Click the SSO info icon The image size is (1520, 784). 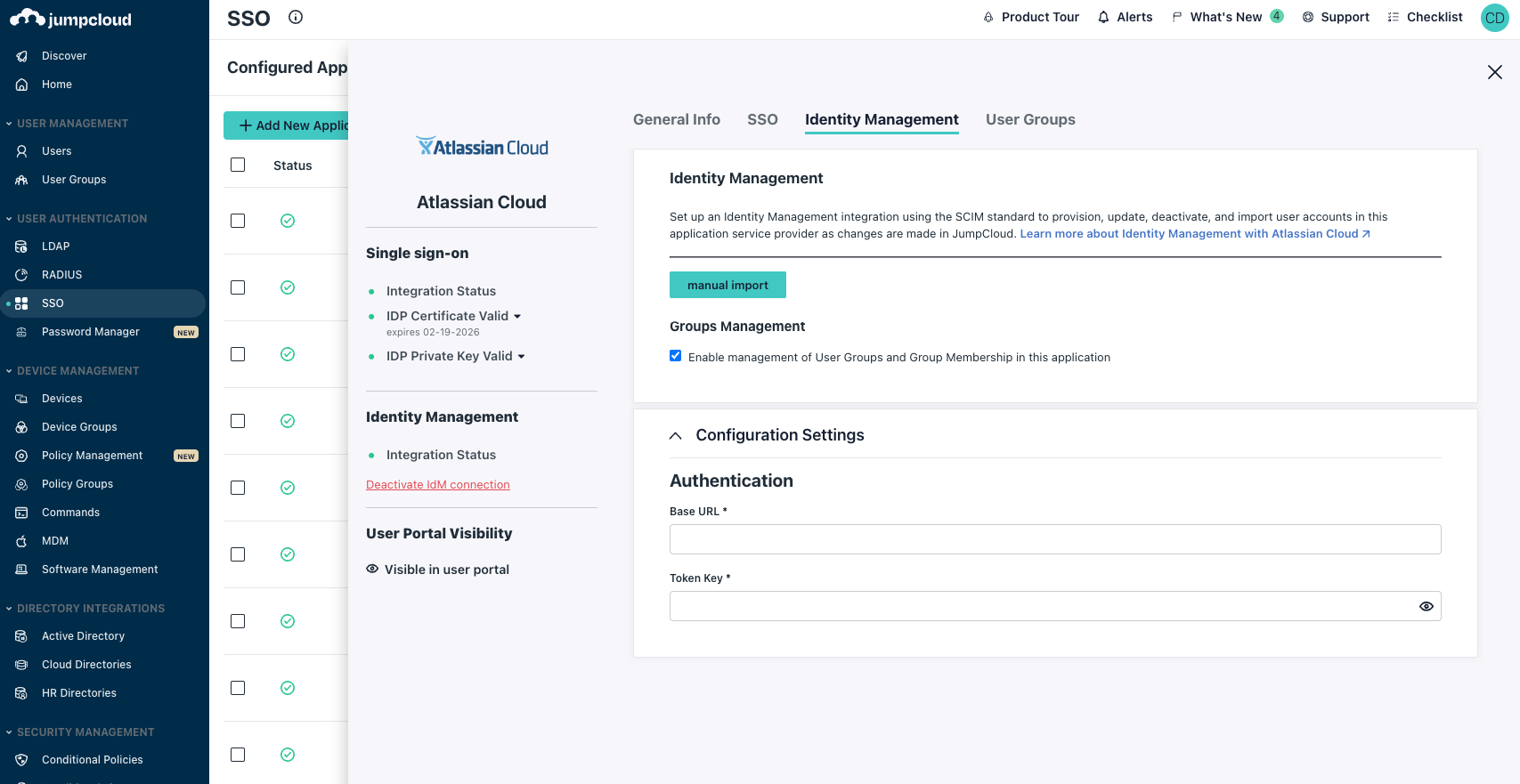[296, 17]
